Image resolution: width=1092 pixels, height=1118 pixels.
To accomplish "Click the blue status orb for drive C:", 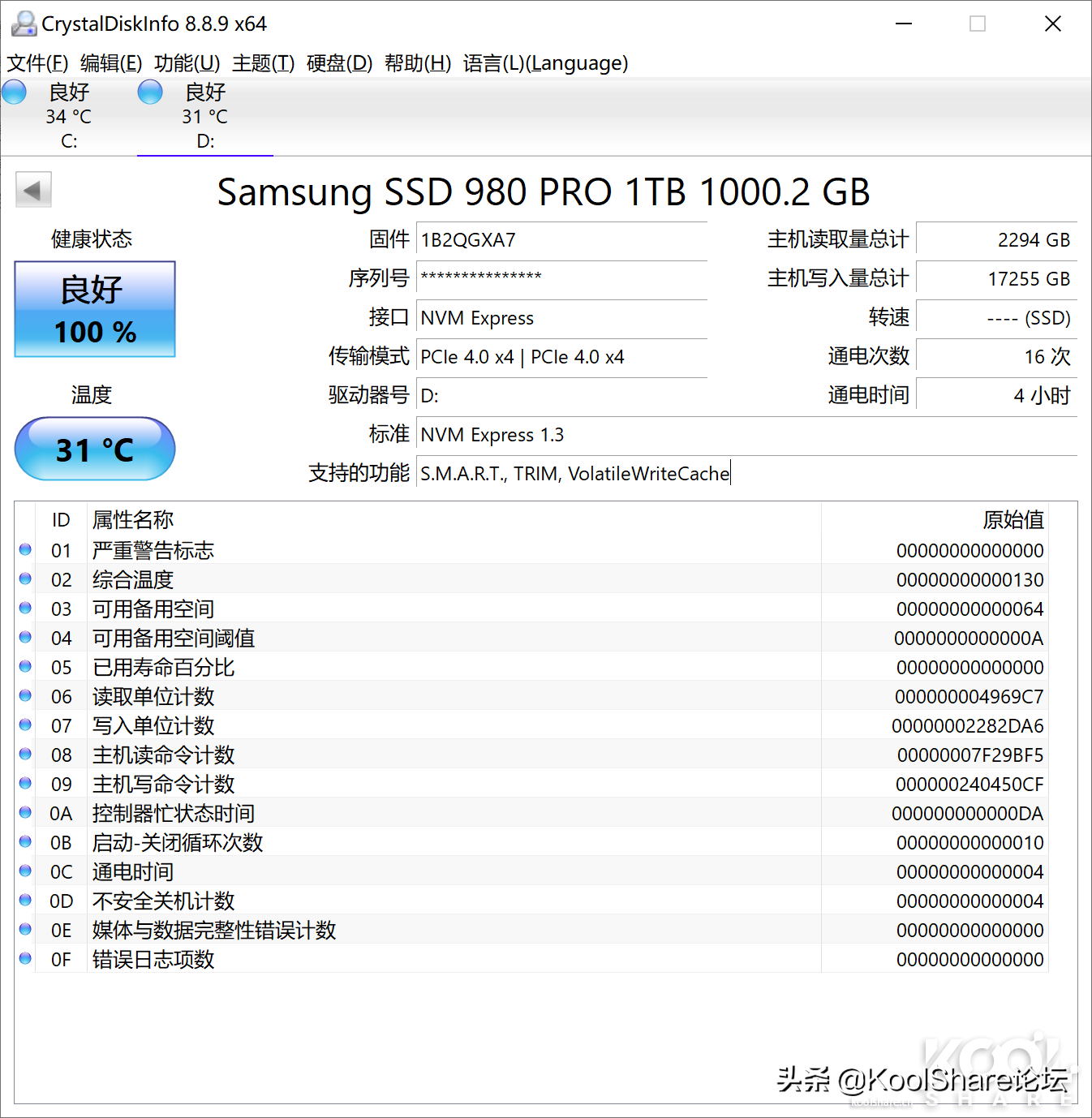I will click(x=14, y=92).
